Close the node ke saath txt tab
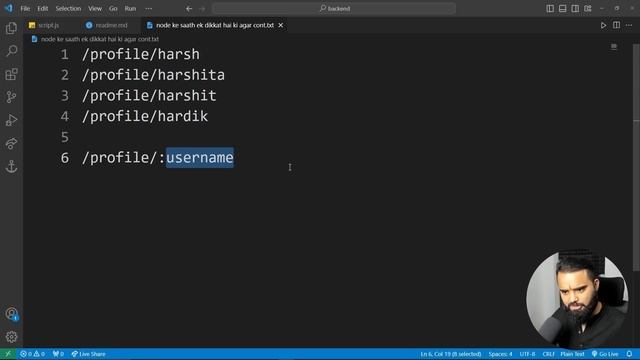The image size is (640, 360). pos(281,25)
